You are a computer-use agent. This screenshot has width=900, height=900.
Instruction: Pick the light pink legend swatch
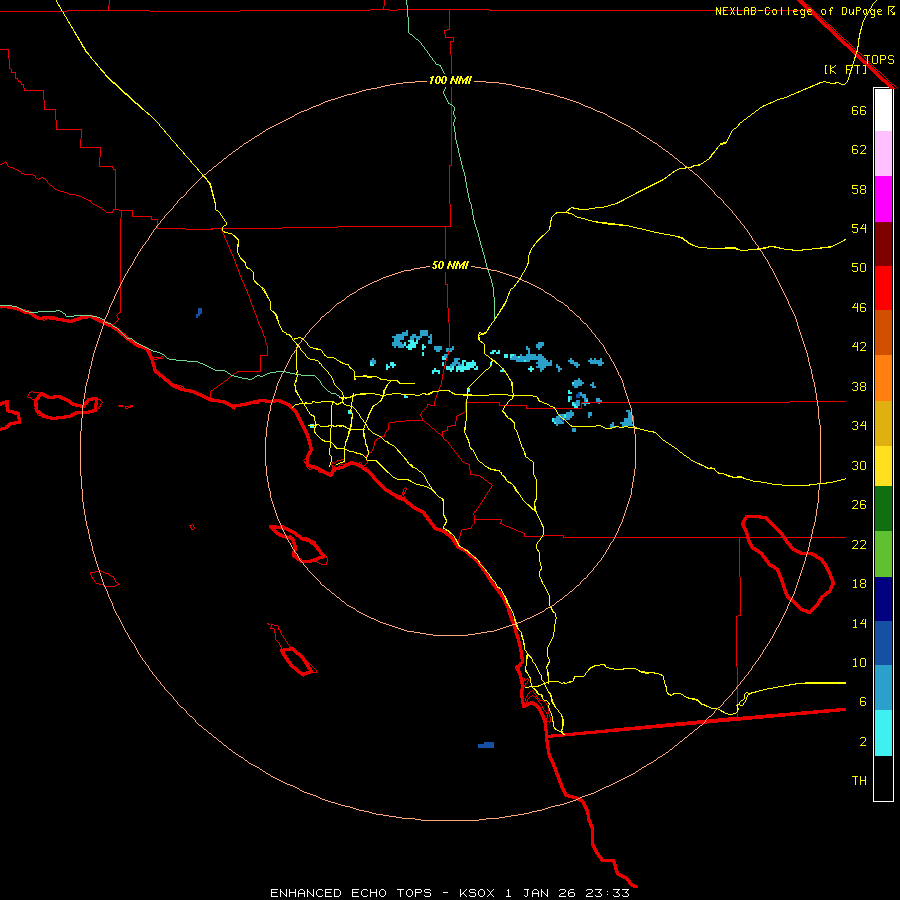pyautogui.click(x=883, y=153)
